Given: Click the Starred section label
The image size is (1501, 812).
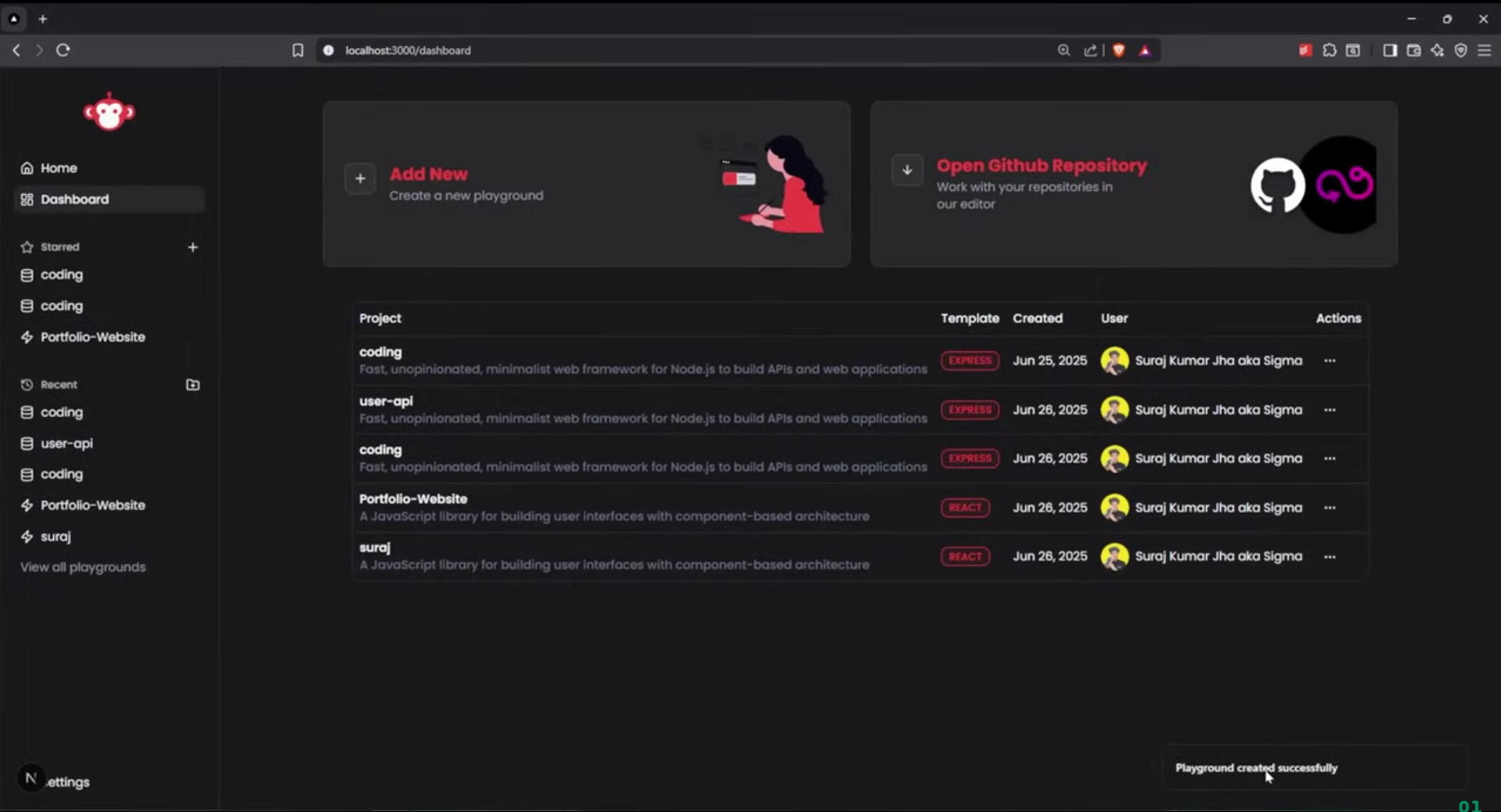Looking at the screenshot, I should tap(60, 247).
